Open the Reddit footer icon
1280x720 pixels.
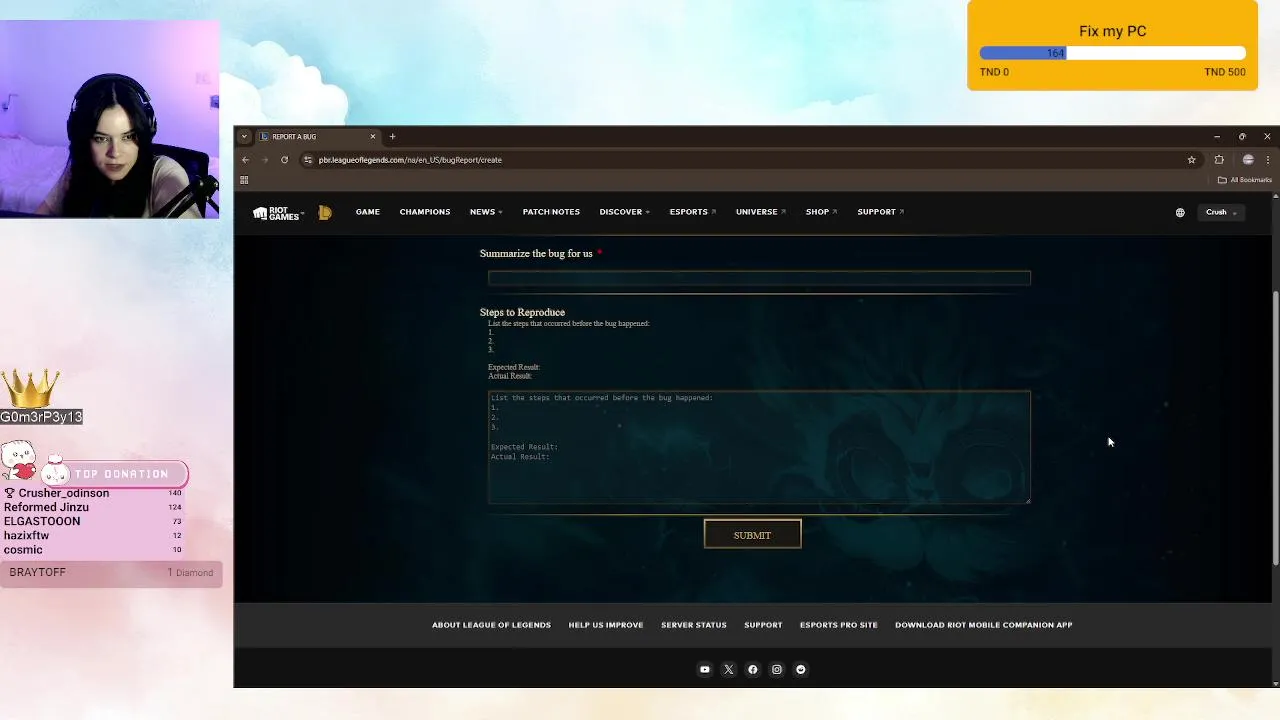click(801, 670)
